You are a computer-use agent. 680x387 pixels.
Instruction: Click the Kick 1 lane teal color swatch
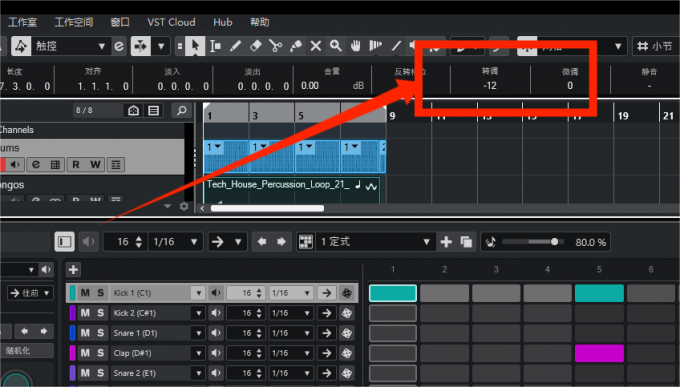pyautogui.click(x=72, y=293)
